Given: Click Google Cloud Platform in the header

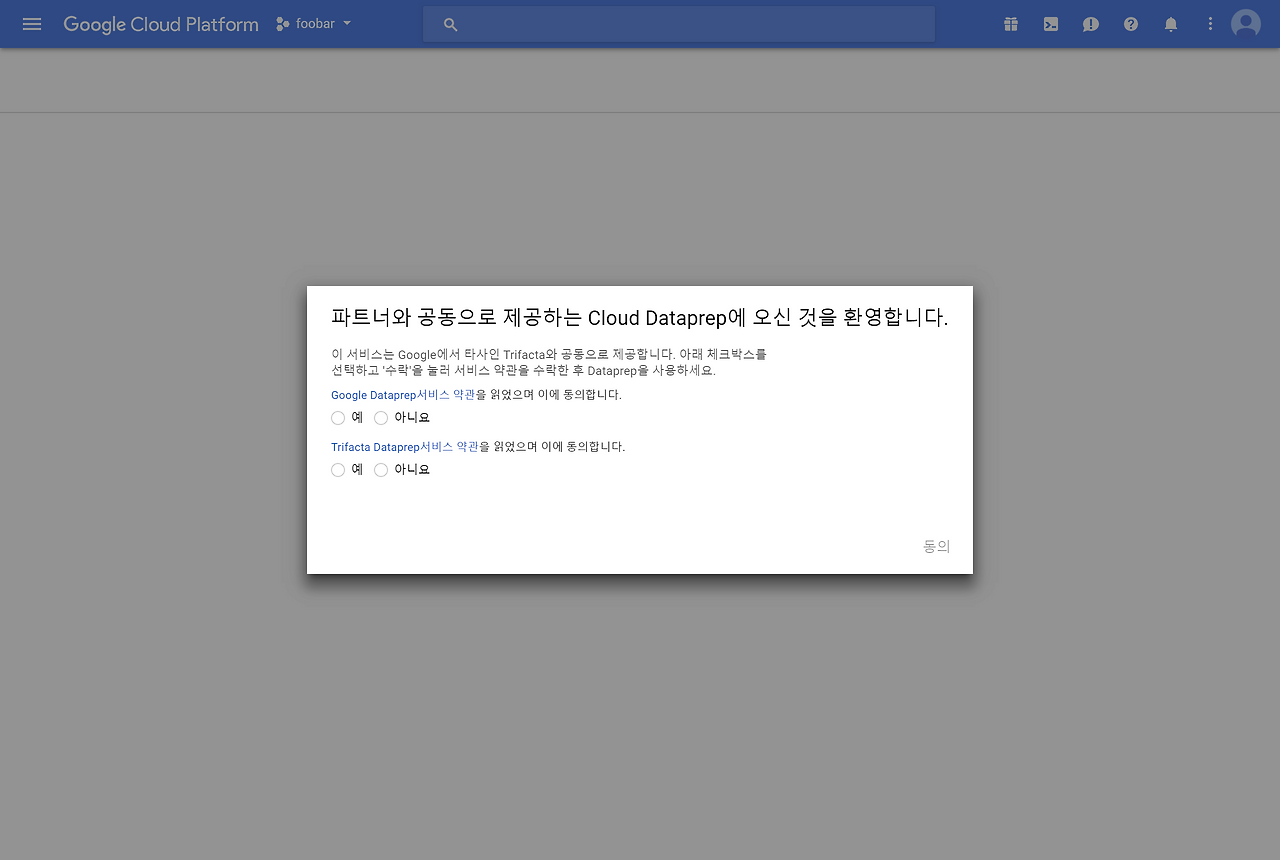Looking at the screenshot, I should [160, 24].
